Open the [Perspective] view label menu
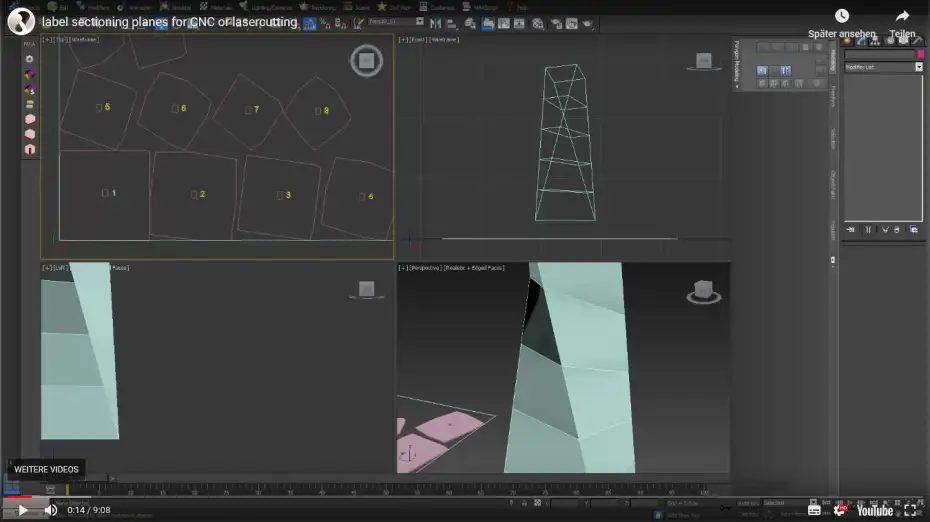Viewport: 930px width, 522px height. tap(425, 268)
